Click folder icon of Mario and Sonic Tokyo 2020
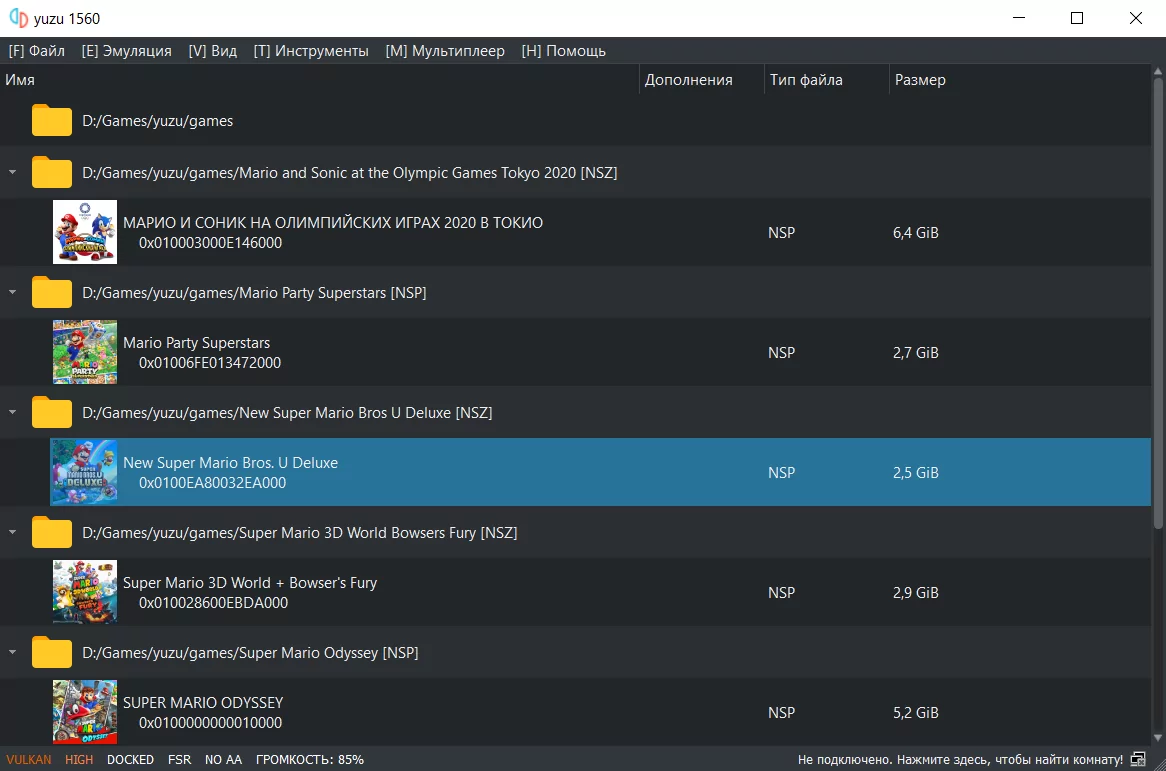Image resolution: width=1166 pixels, height=771 pixels. pyautogui.click(x=51, y=172)
